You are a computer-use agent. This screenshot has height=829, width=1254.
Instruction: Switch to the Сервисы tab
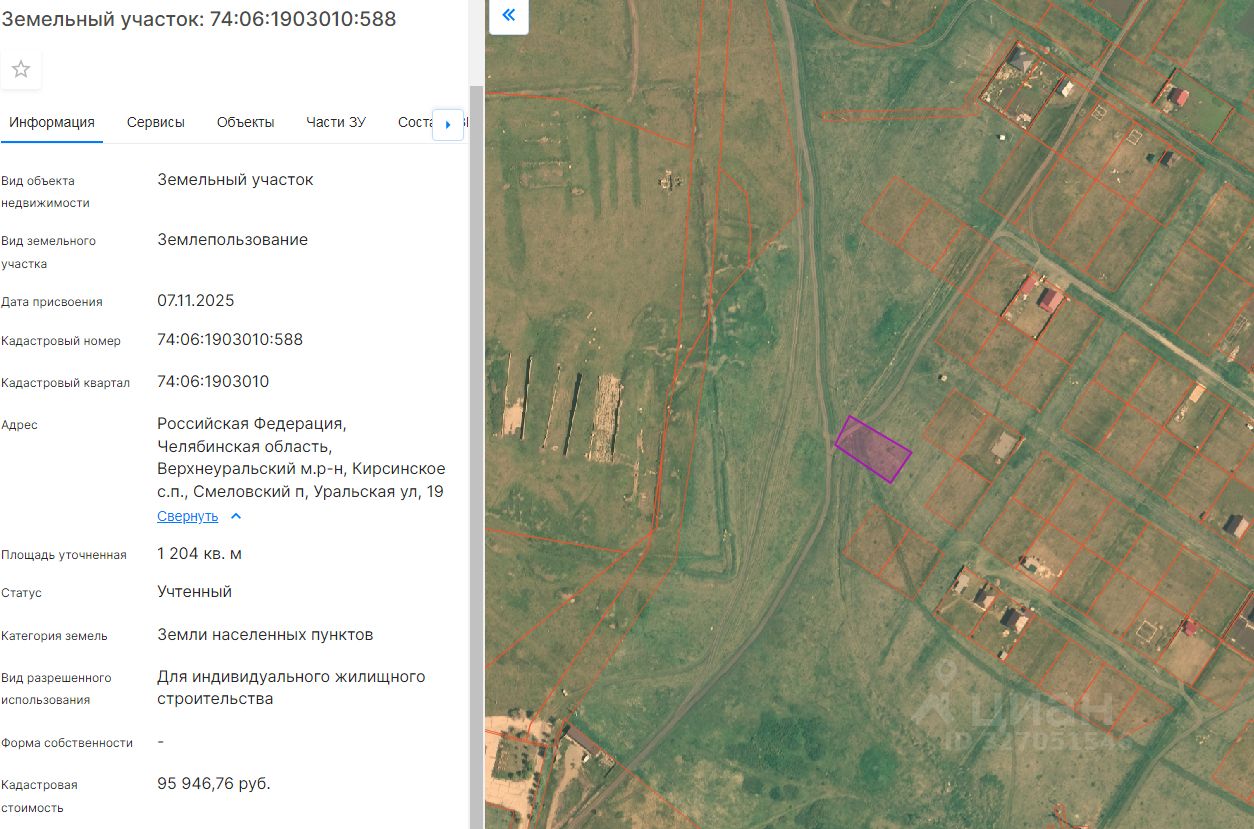[156, 122]
